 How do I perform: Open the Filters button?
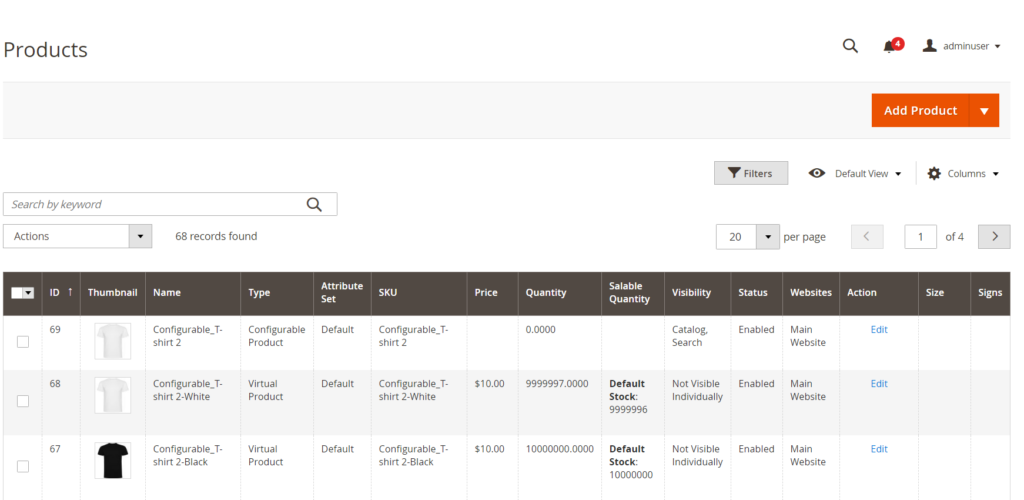pos(750,173)
